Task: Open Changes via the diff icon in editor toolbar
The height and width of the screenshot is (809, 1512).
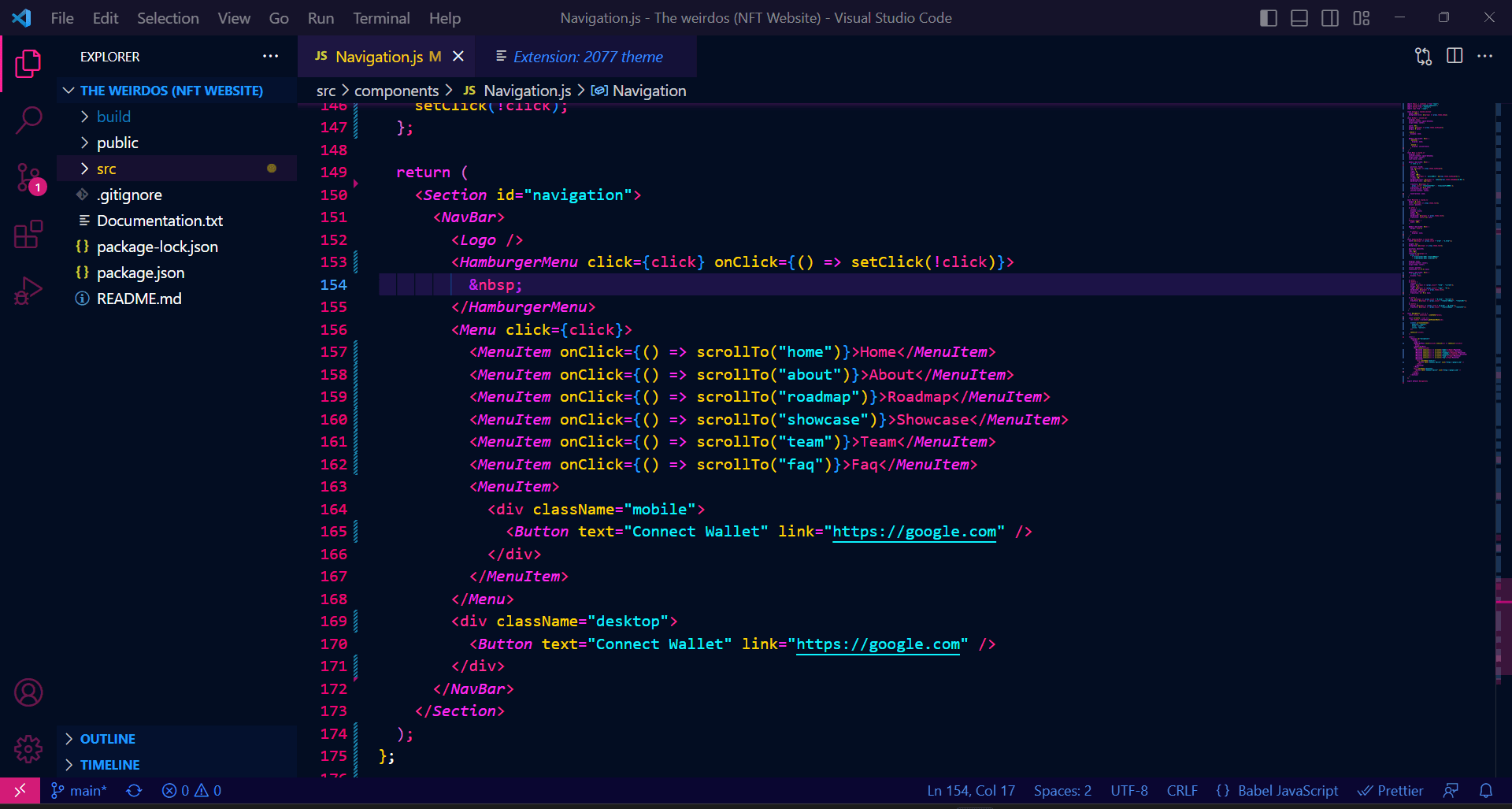Action: (1422, 56)
